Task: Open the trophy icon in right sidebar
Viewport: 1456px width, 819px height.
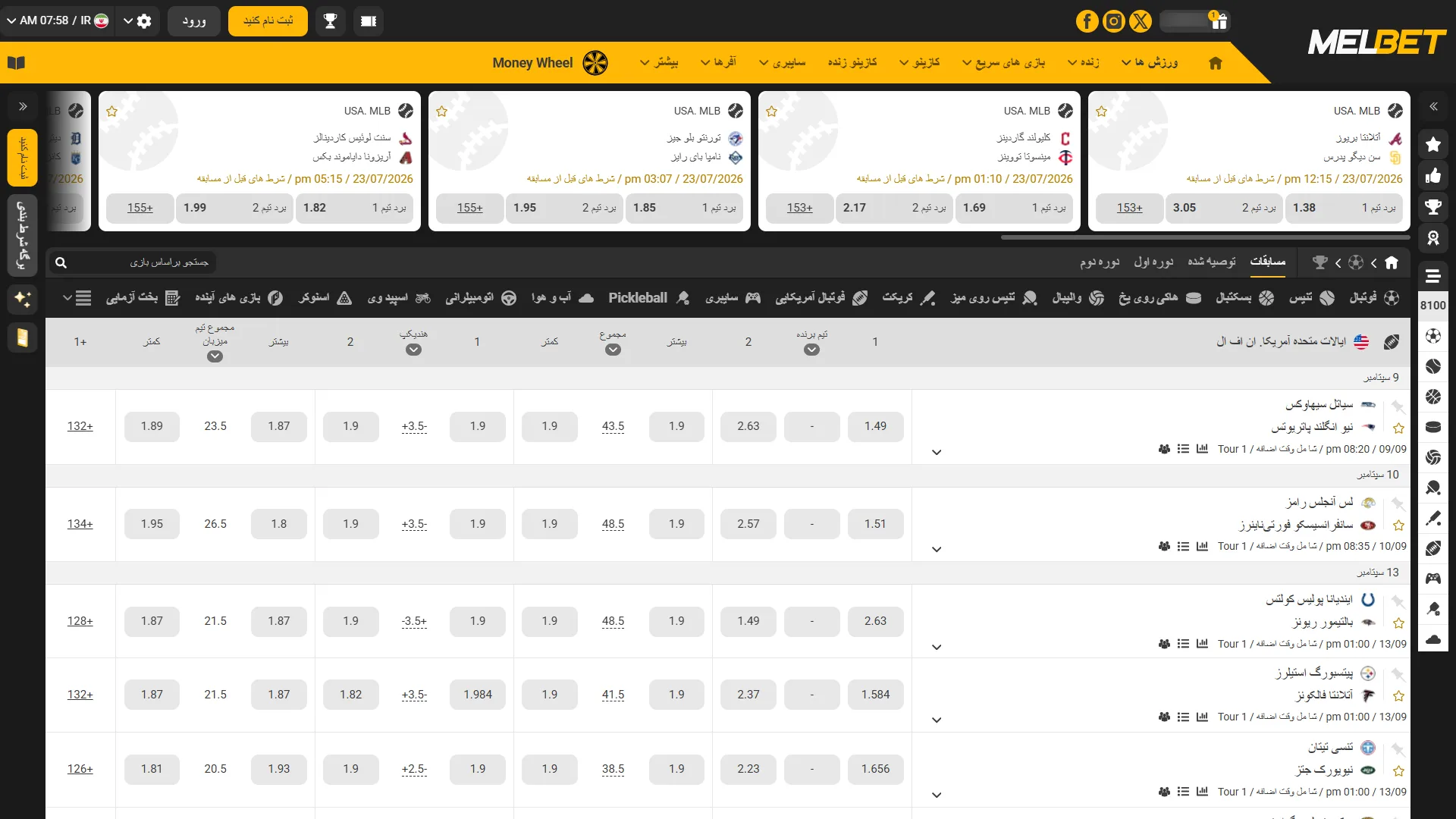Action: [1433, 207]
